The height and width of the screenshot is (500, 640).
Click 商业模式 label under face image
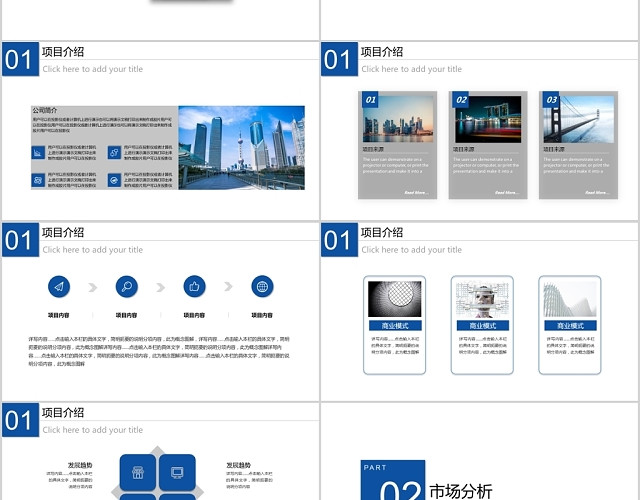[x=483, y=326]
